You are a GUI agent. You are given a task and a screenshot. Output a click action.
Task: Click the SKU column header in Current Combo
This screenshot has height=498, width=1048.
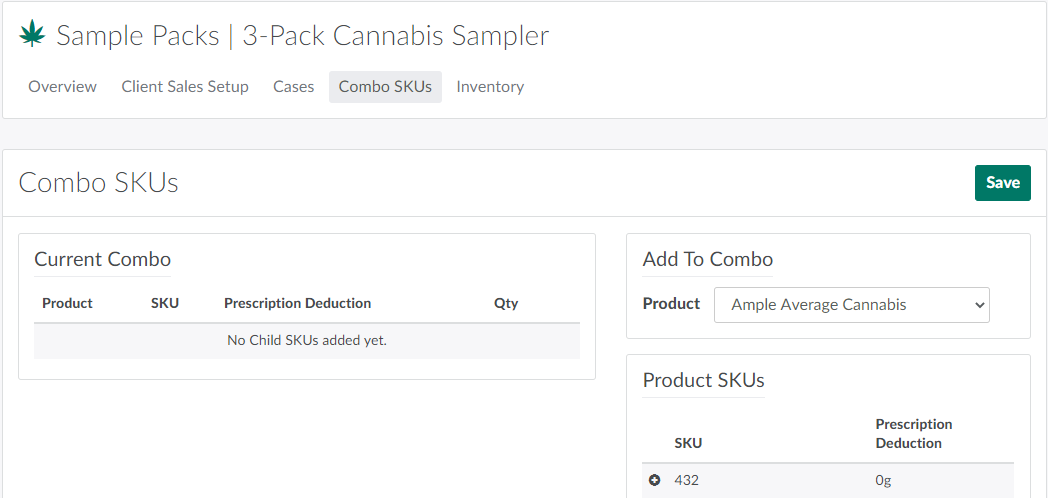pyautogui.click(x=165, y=303)
